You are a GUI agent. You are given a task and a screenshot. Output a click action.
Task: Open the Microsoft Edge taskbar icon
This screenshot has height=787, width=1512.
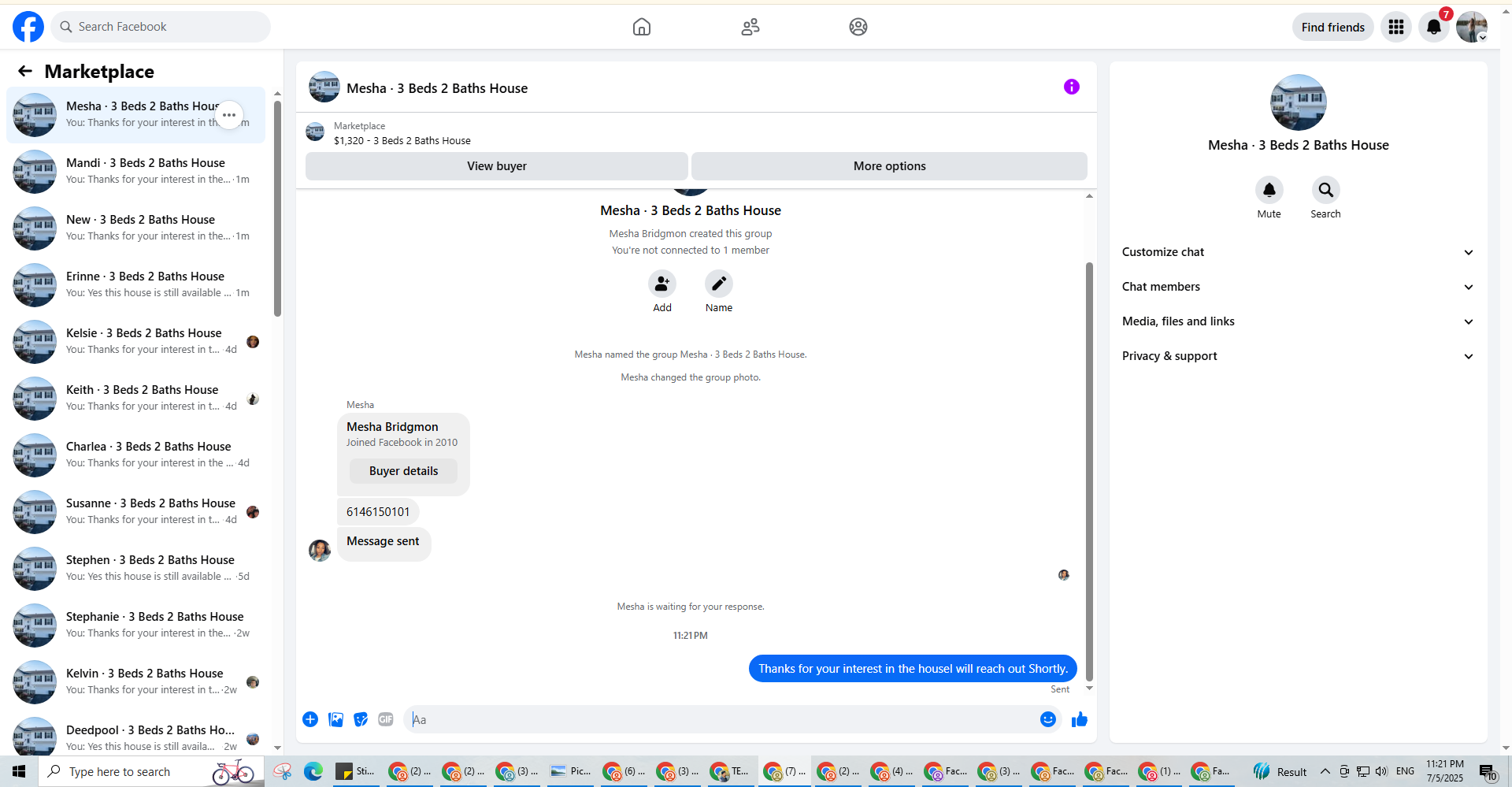click(x=313, y=771)
